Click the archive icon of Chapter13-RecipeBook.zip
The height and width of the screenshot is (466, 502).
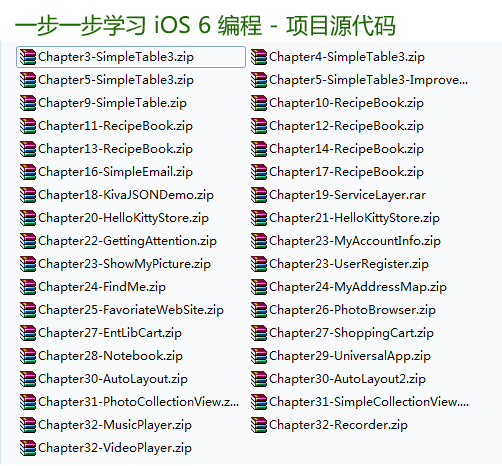28,149
